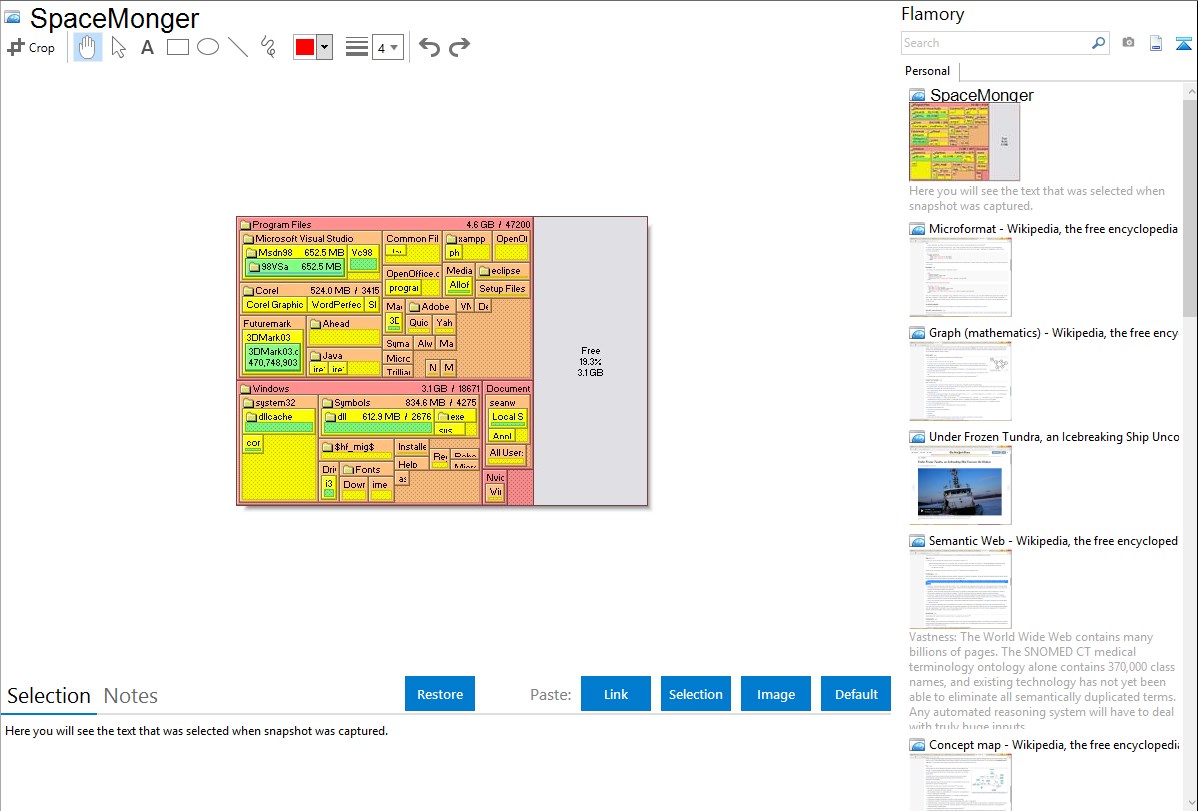Activate the hand pan tool
This screenshot has height=811, width=1198.
88,47
